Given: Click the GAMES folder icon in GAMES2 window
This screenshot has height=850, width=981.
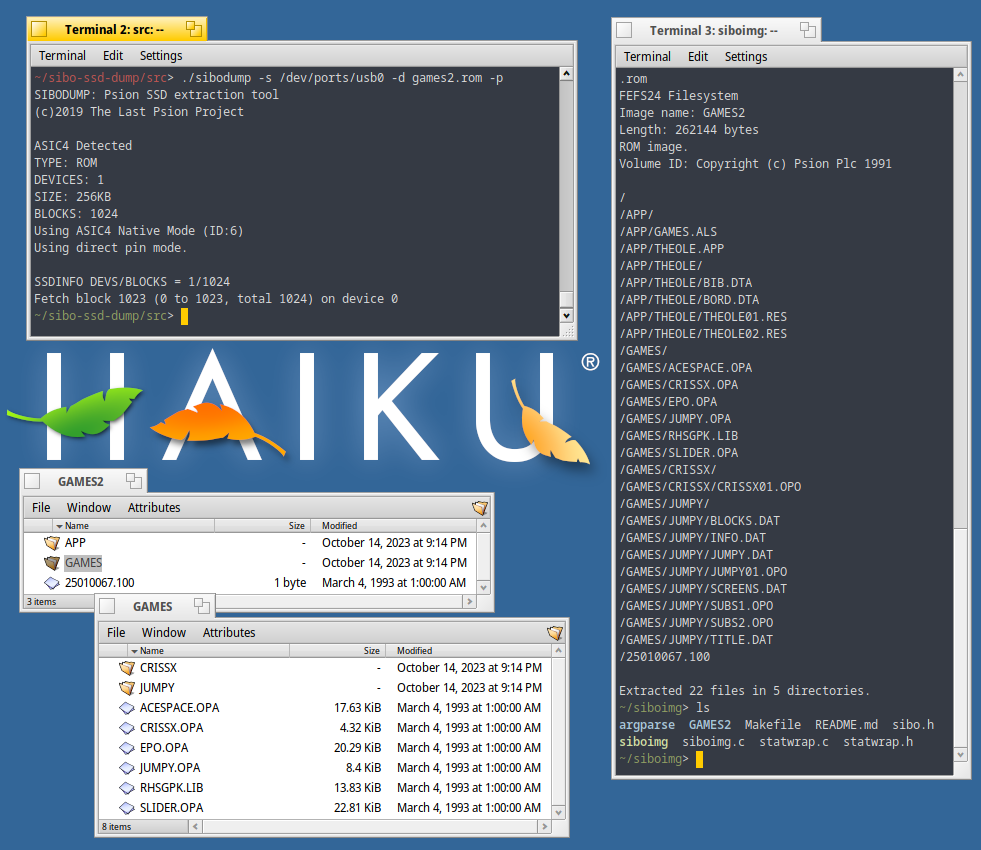Looking at the screenshot, I should (52, 563).
